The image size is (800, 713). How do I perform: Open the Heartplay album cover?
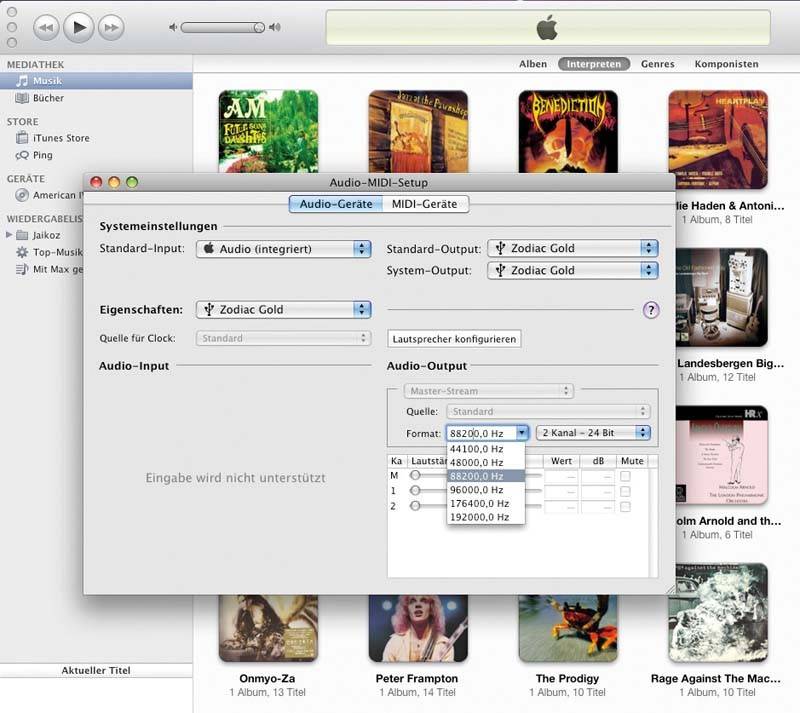pyautogui.click(x=718, y=140)
